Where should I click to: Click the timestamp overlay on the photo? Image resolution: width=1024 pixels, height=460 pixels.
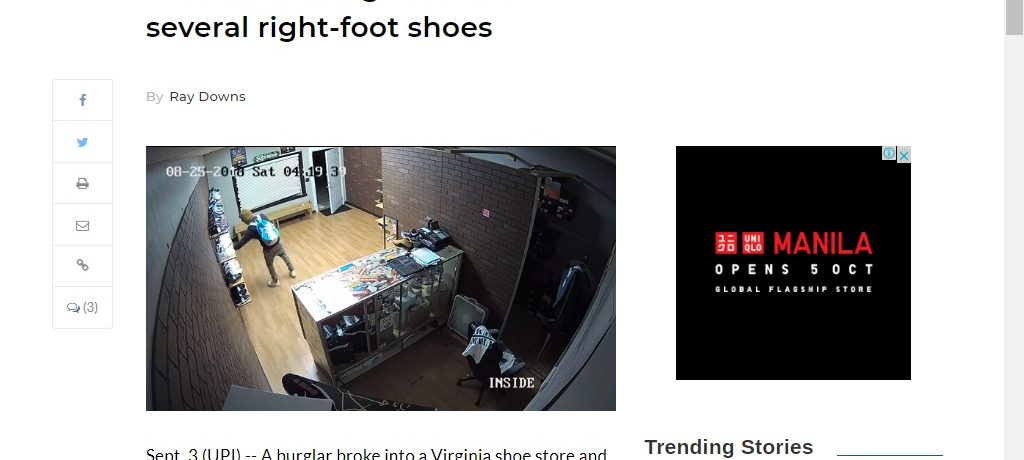(x=256, y=171)
